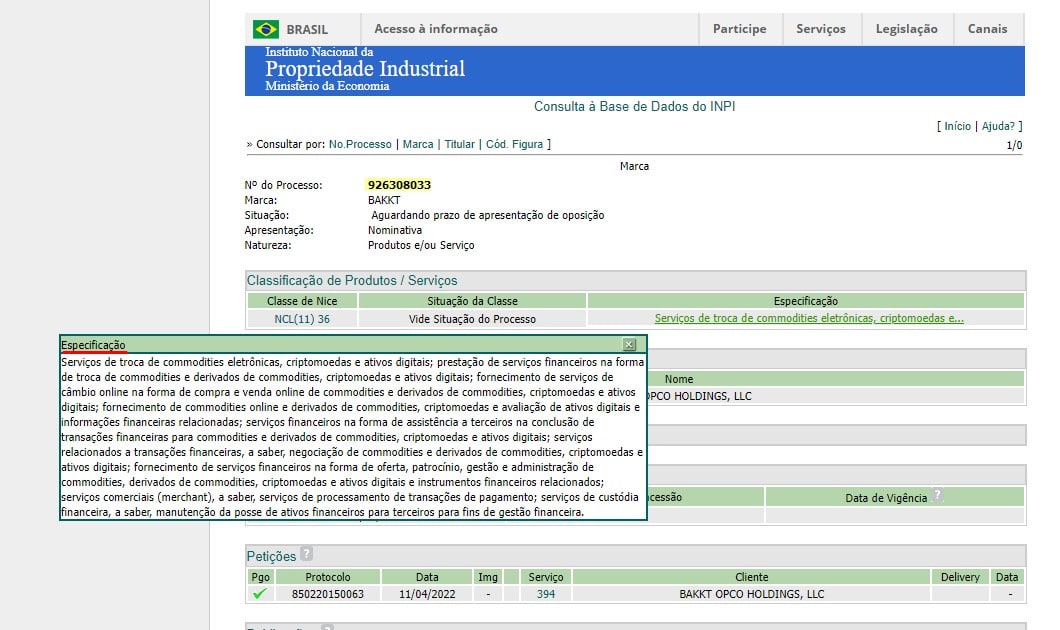Click Classificação de Produtos / Serviços heading
Screen dimensions: 1060x630
[x=352, y=281]
